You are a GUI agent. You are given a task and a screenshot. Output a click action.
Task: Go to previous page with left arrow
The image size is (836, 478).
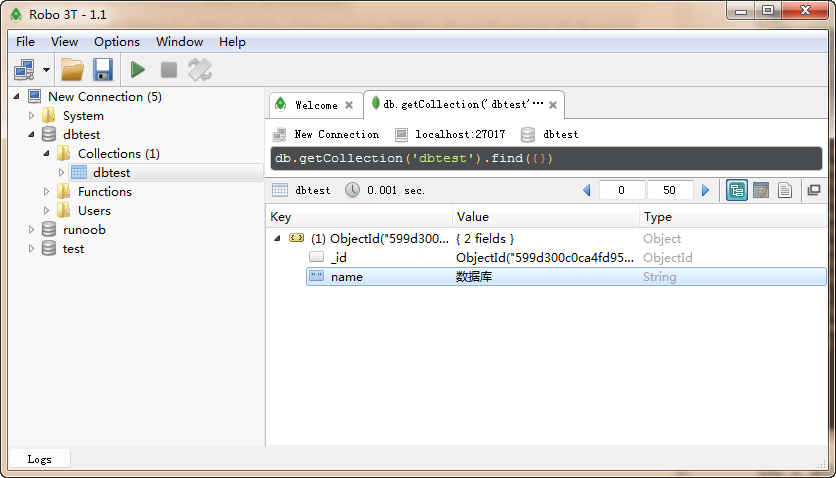[586, 190]
